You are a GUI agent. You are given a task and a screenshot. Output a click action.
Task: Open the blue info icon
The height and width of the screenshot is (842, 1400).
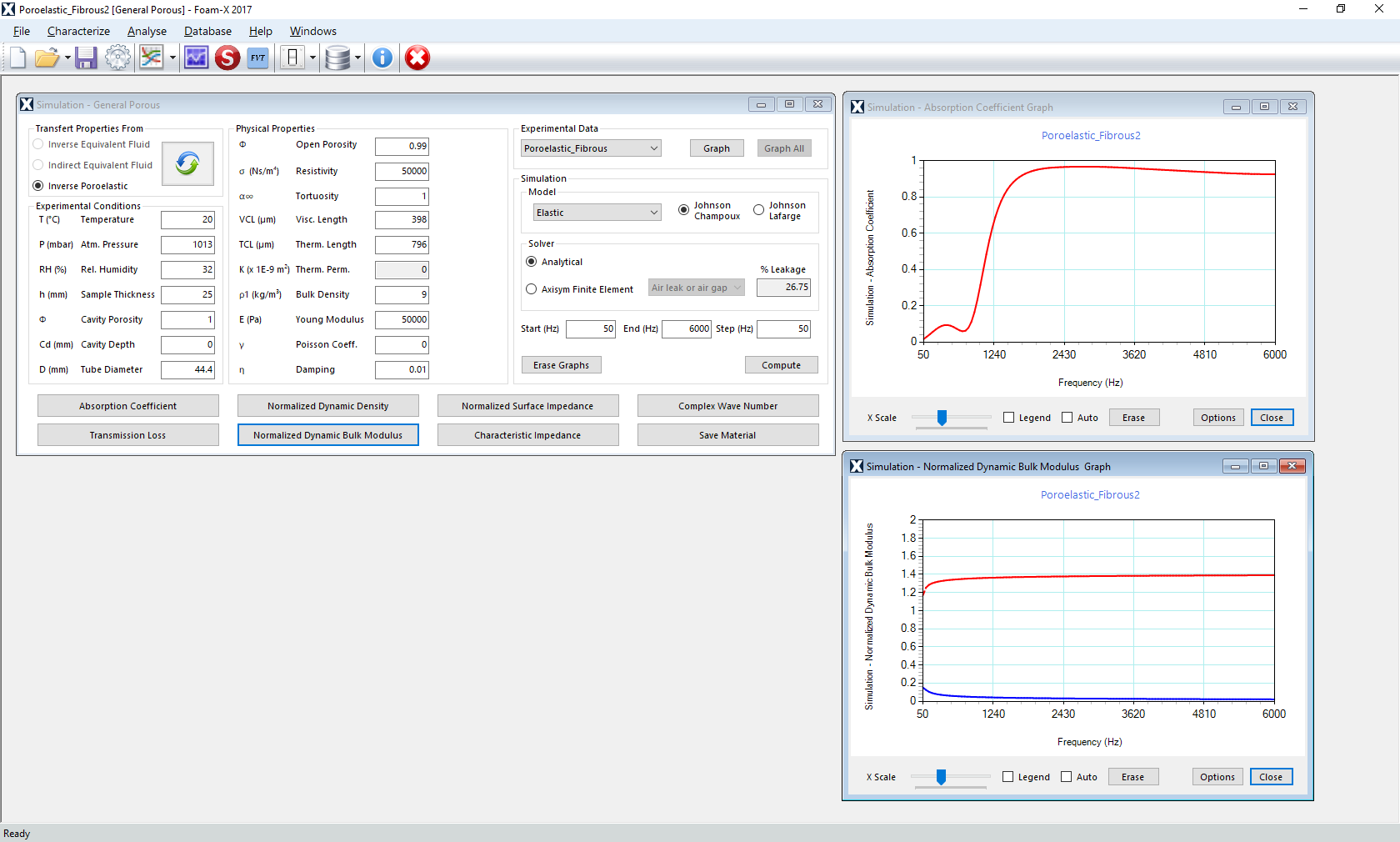(382, 58)
